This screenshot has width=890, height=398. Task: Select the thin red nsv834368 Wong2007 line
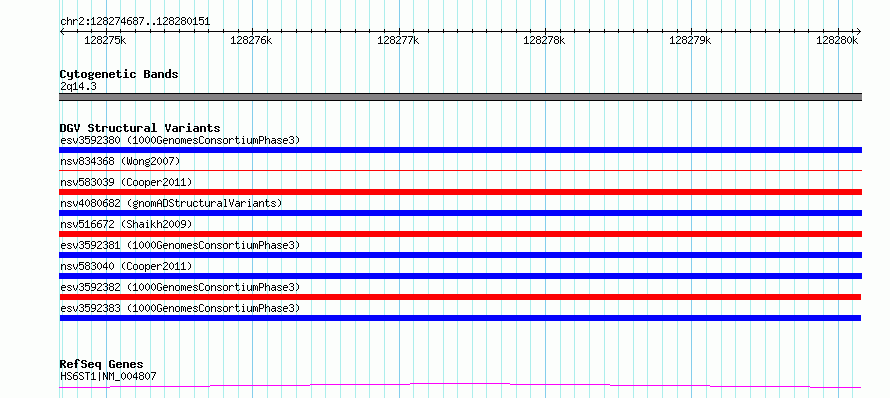click(x=460, y=170)
